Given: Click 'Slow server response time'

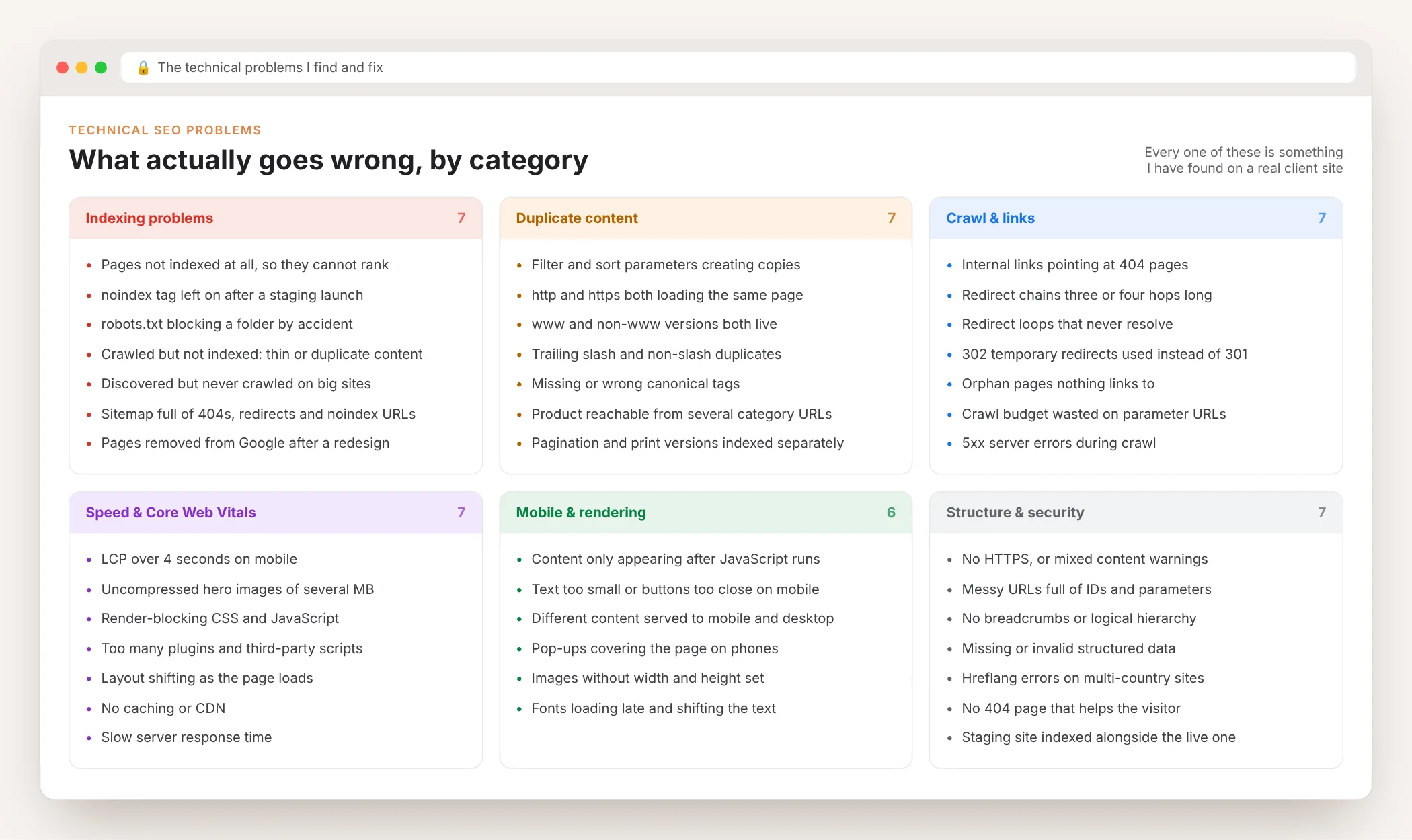Looking at the screenshot, I should pyautogui.click(x=186, y=737).
